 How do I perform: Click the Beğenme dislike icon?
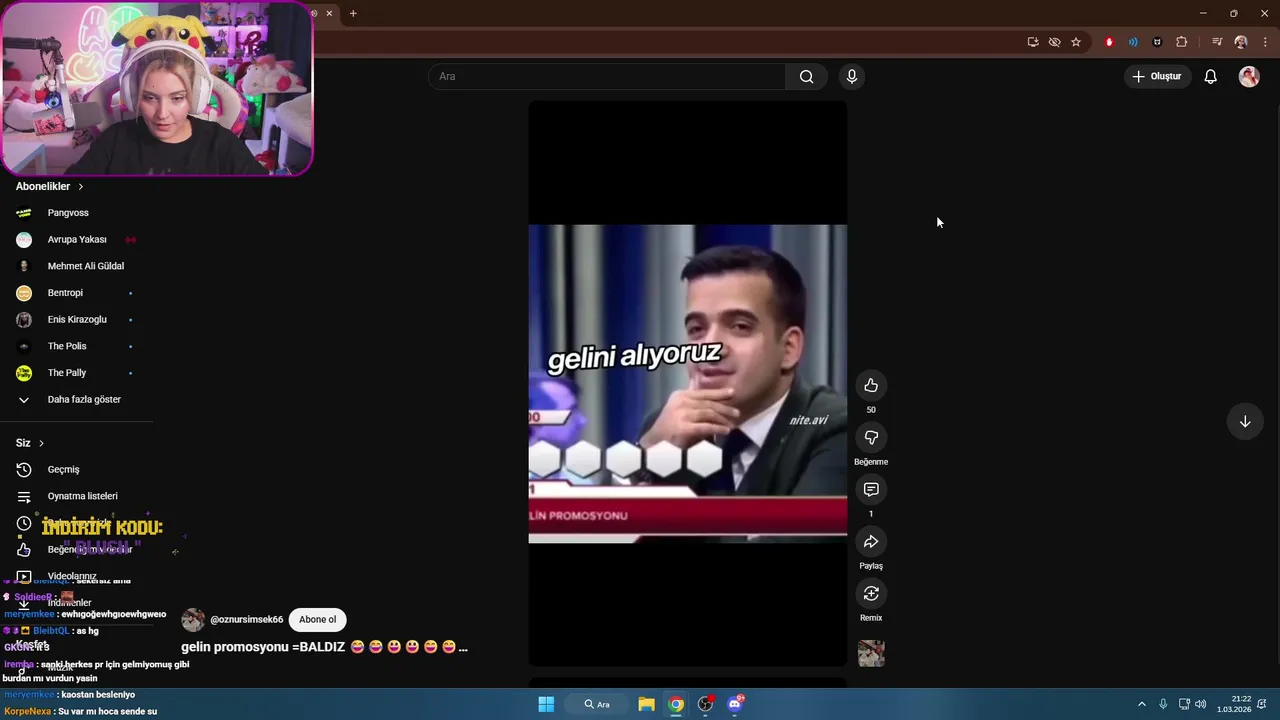pos(871,438)
